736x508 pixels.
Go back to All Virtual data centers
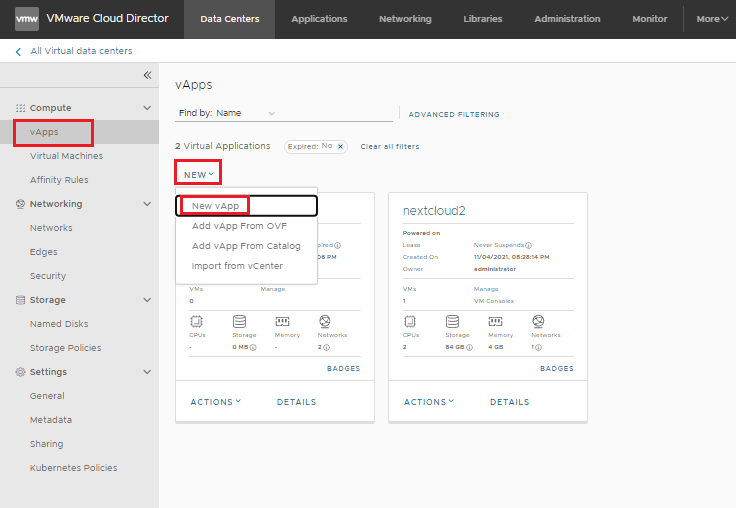[81, 51]
